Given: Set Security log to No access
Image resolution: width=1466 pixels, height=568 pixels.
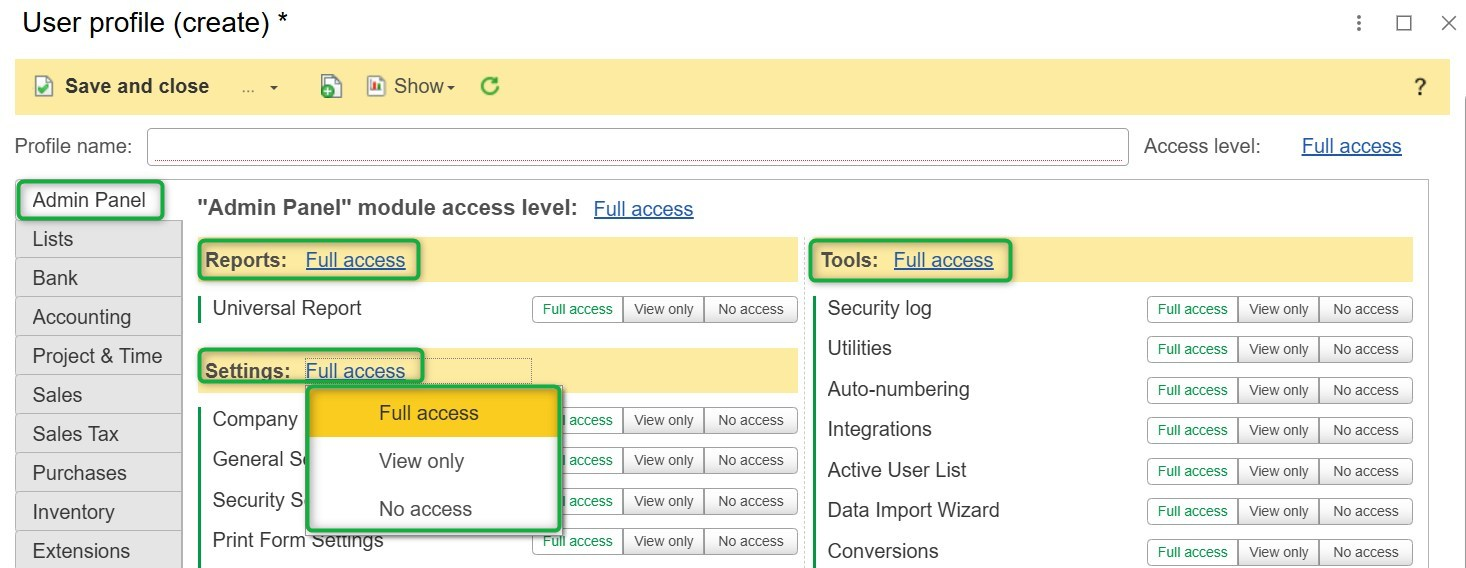Looking at the screenshot, I should tap(1365, 310).
